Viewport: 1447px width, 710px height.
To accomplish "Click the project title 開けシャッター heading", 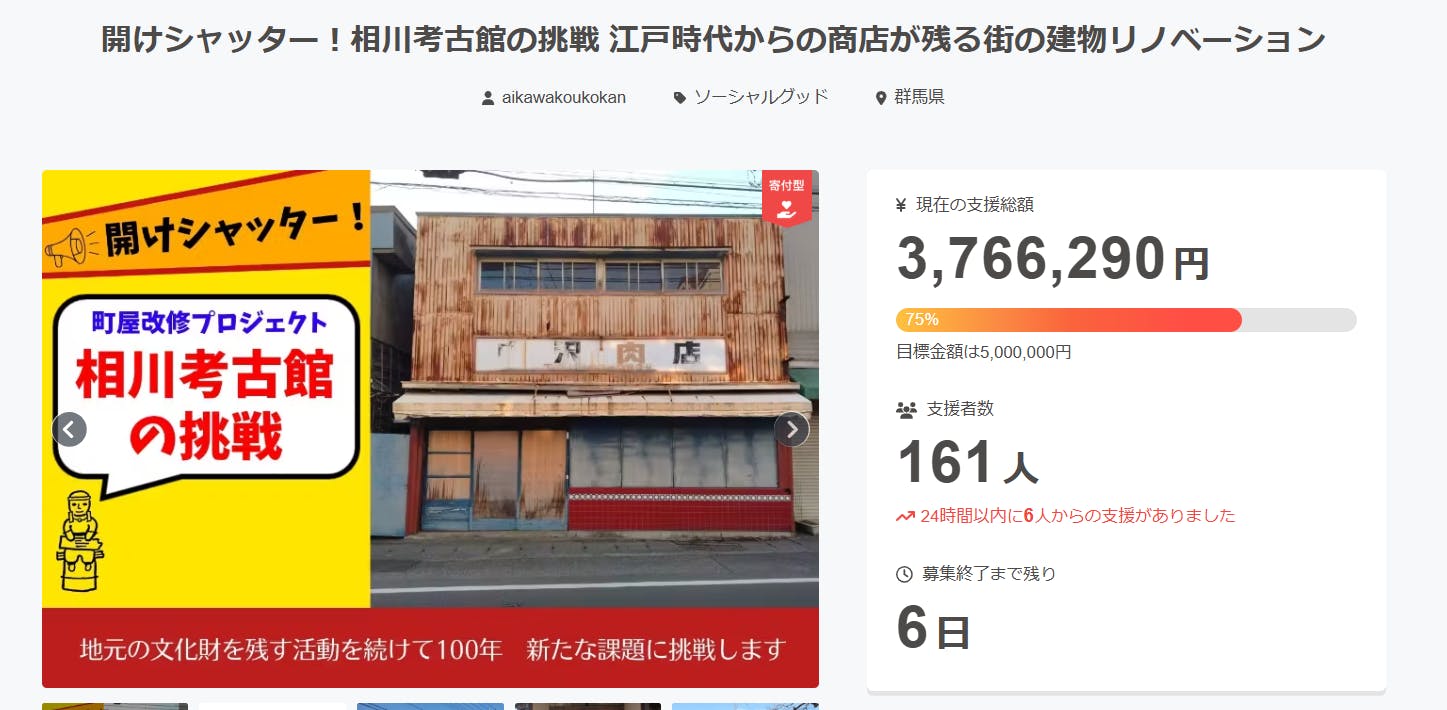I will pyautogui.click(x=713, y=41).
